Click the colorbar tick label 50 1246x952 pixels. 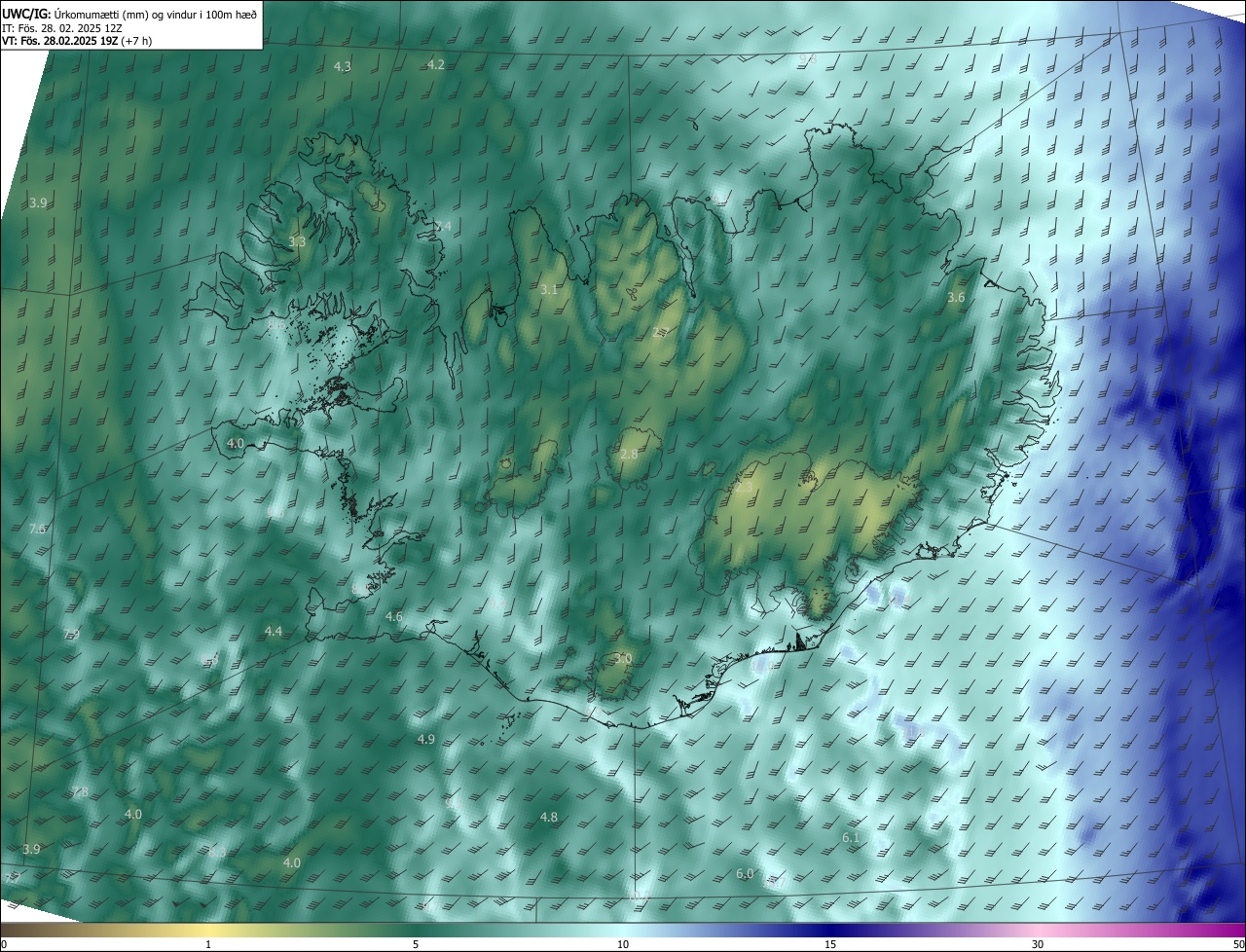coord(1238,944)
